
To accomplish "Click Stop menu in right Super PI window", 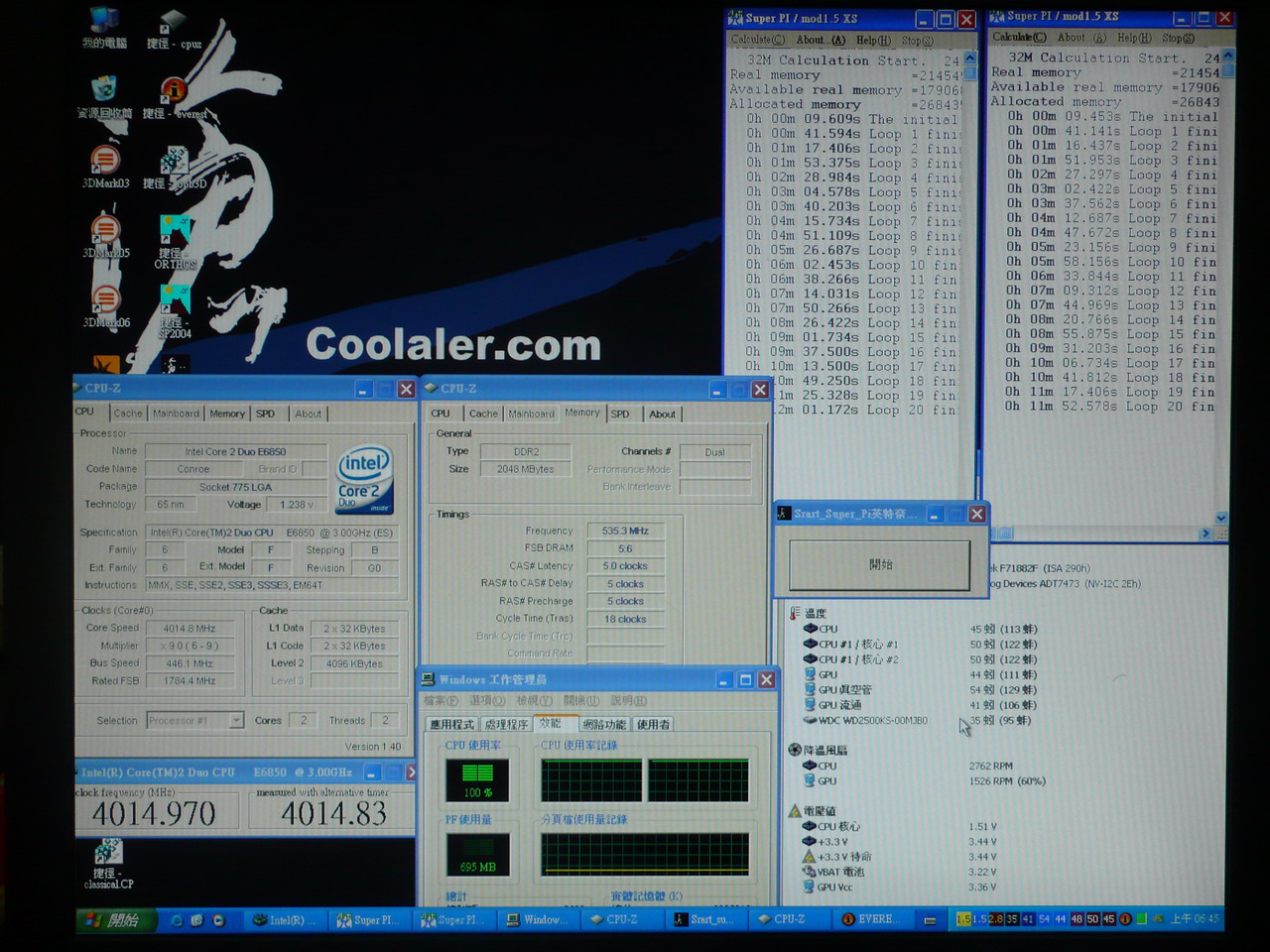I will click(1179, 38).
